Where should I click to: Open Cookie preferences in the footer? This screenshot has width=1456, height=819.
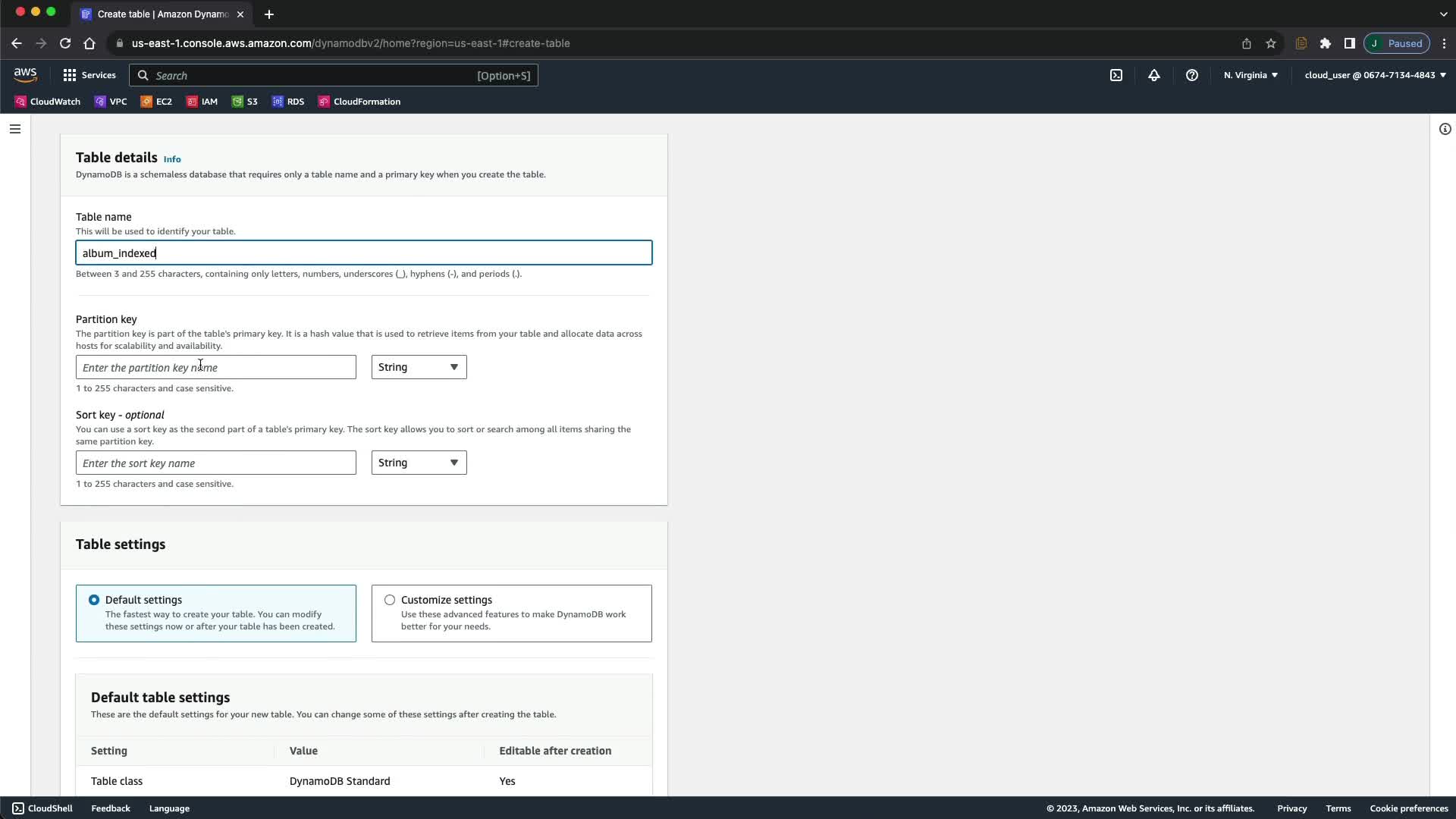tap(1408, 808)
